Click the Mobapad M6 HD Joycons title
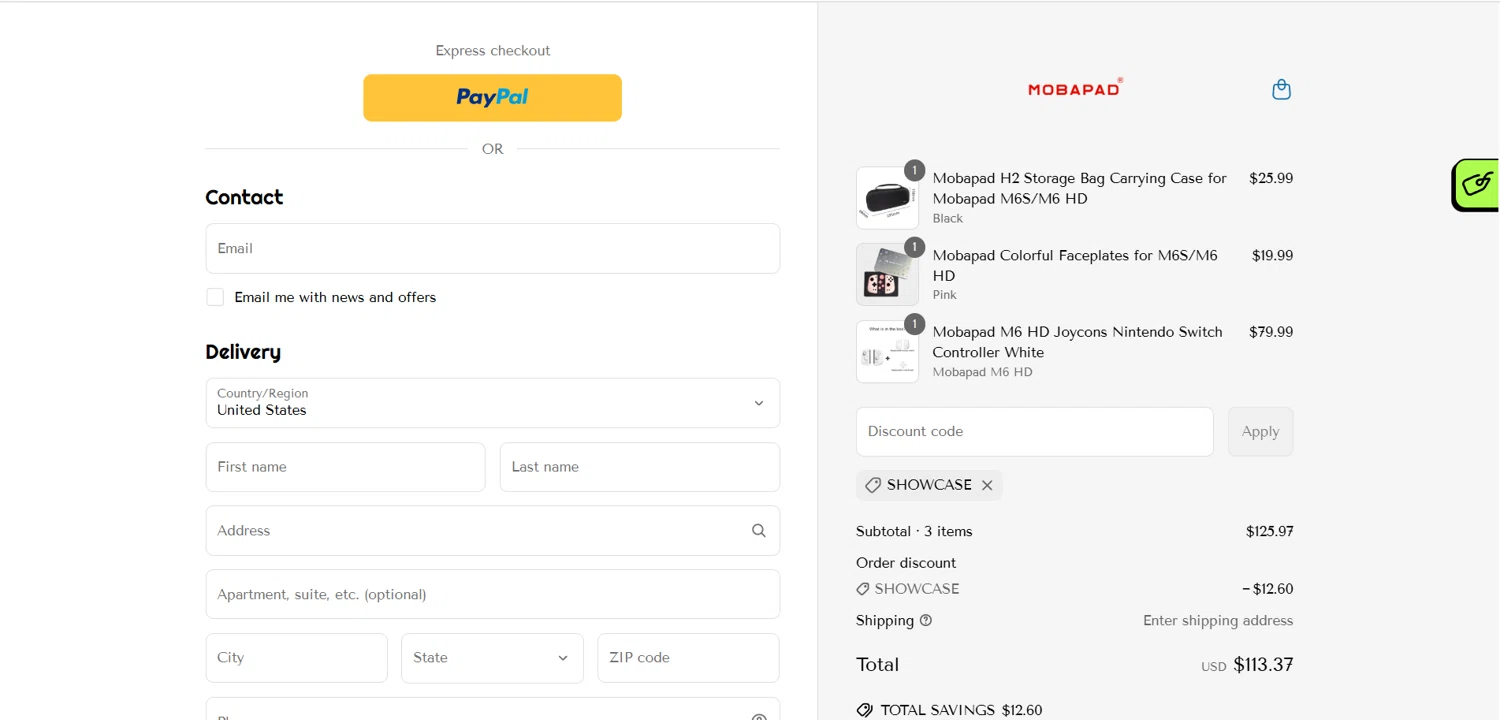This screenshot has height=720, width=1500. [x=1078, y=342]
